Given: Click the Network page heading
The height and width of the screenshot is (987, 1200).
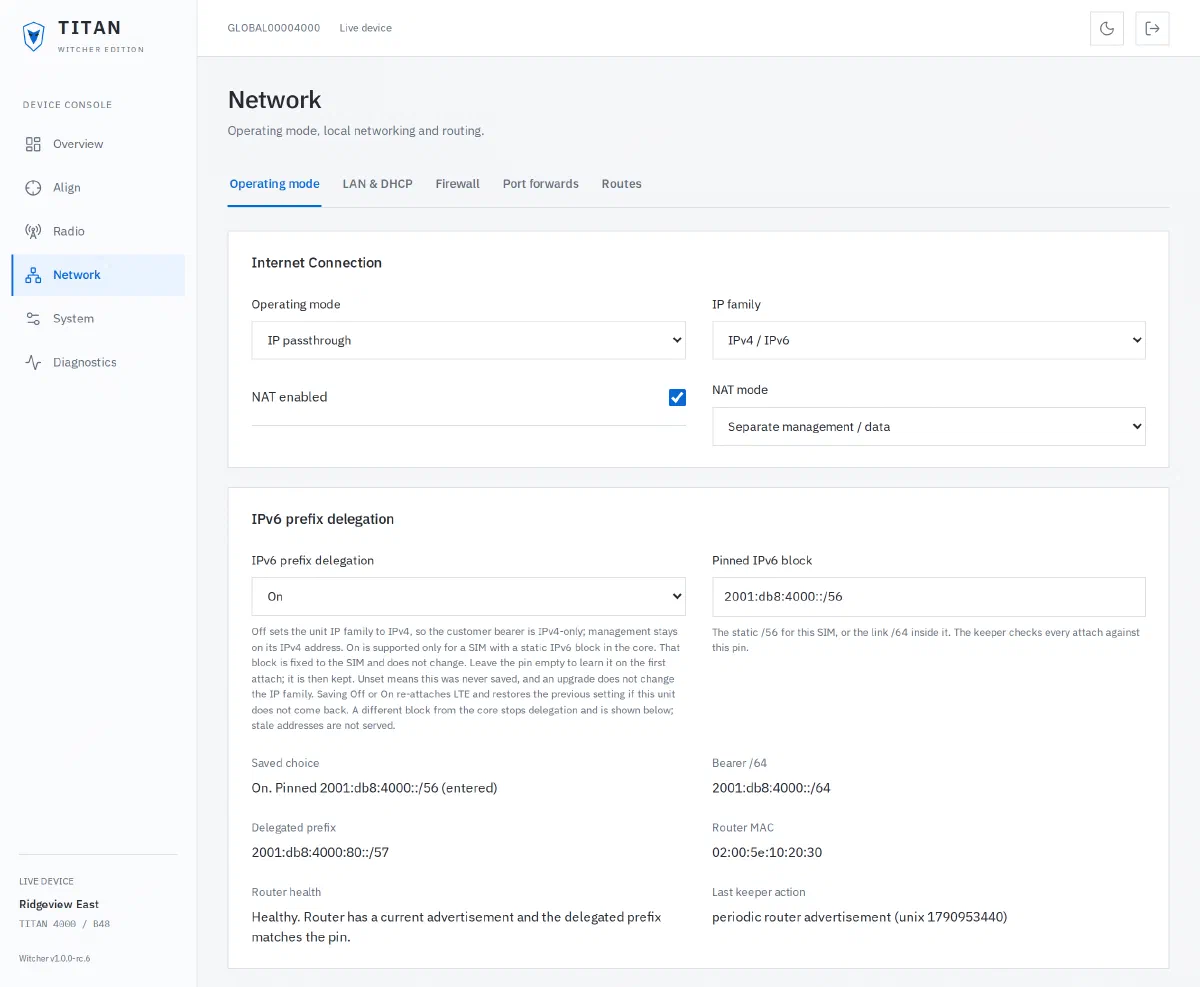Looking at the screenshot, I should coord(275,100).
